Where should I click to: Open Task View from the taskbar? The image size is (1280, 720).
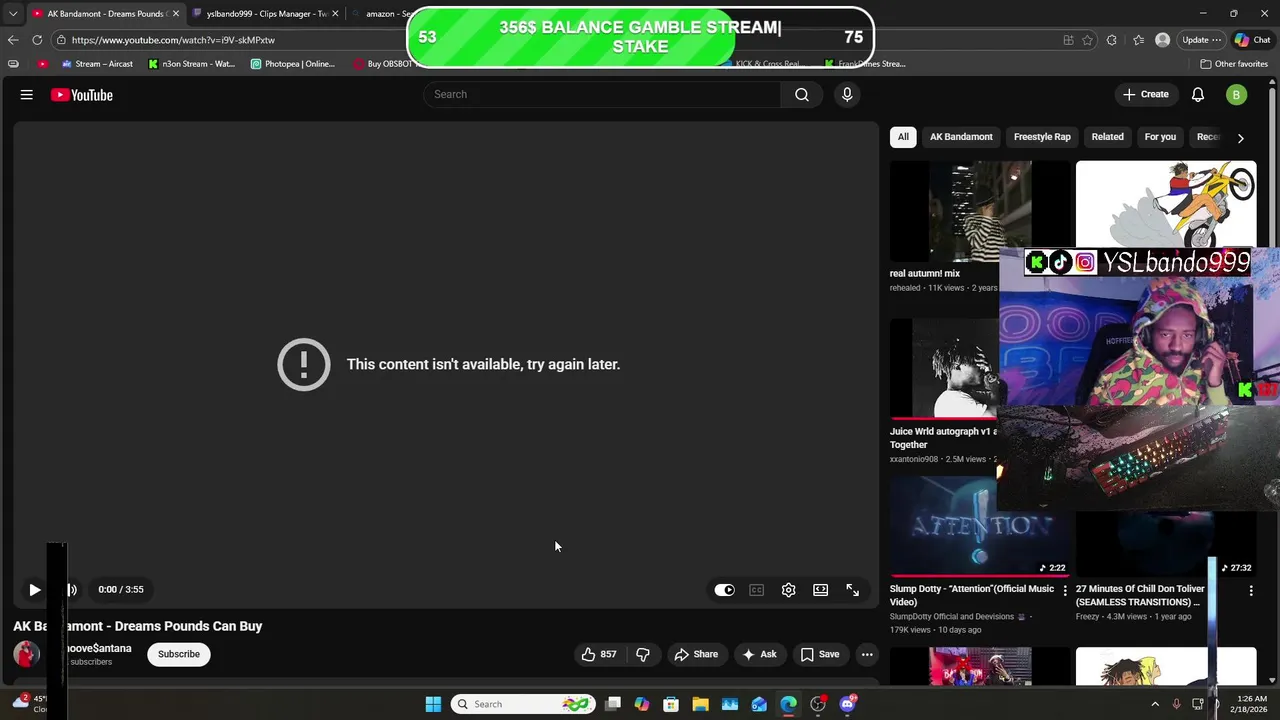tap(613, 704)
